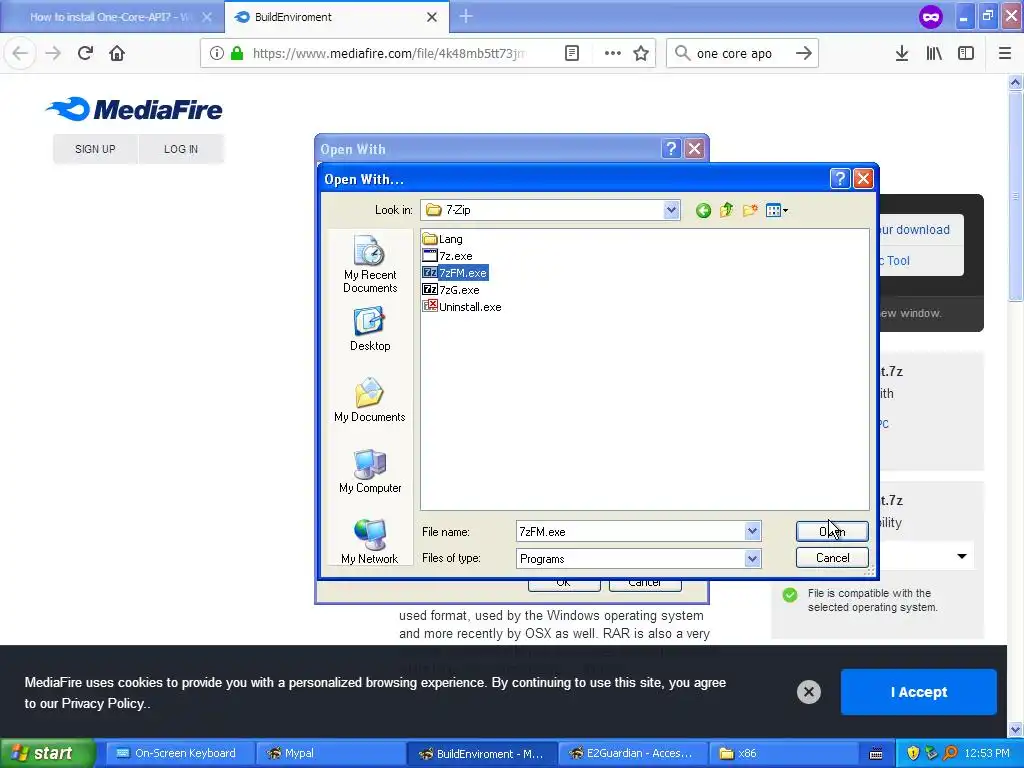Click the address bar URL
Screen dimensions: 1024x768
(x=389, y=54)
